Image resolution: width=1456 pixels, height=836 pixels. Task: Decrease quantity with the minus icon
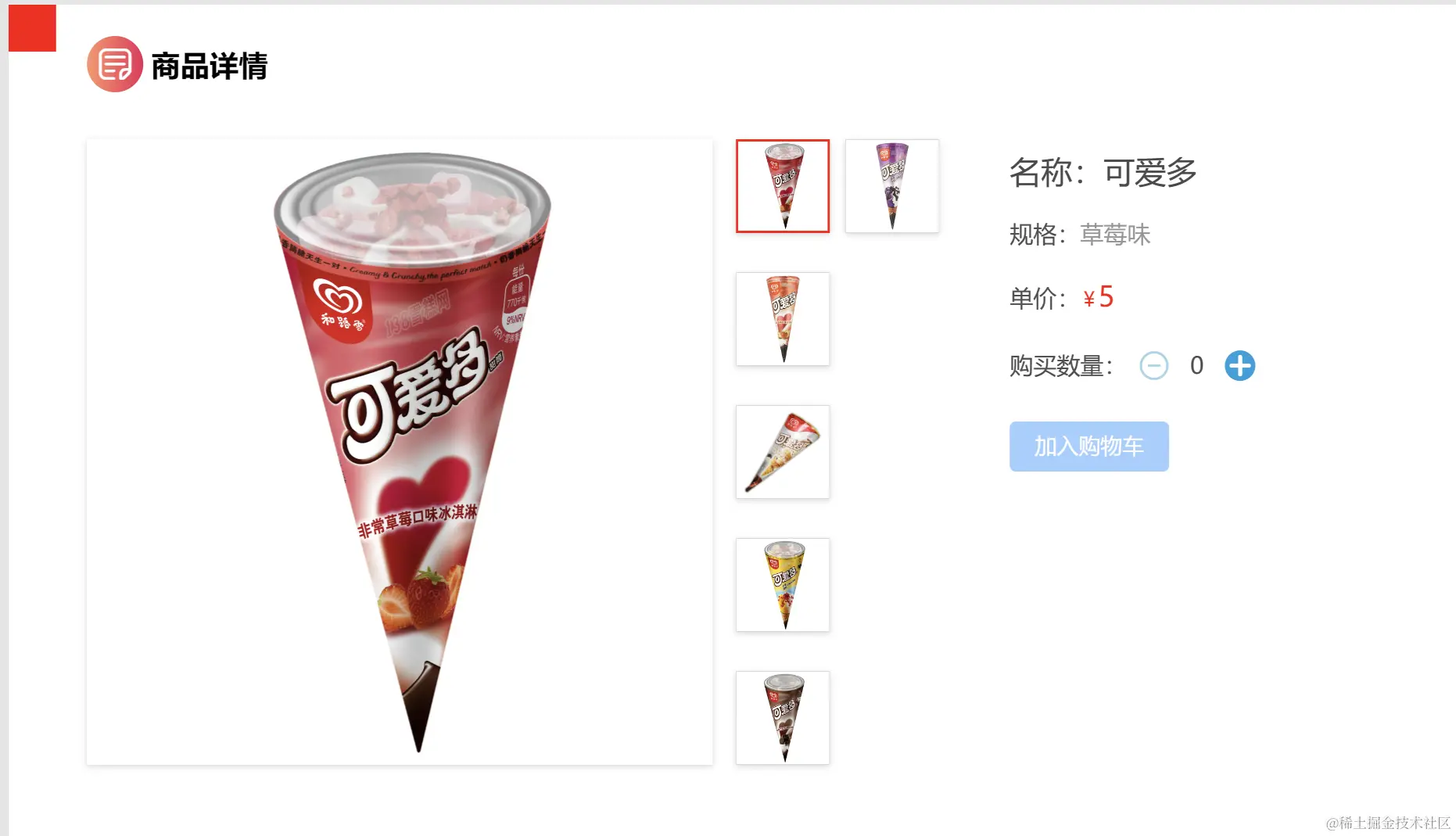[x=1153, y=365]
